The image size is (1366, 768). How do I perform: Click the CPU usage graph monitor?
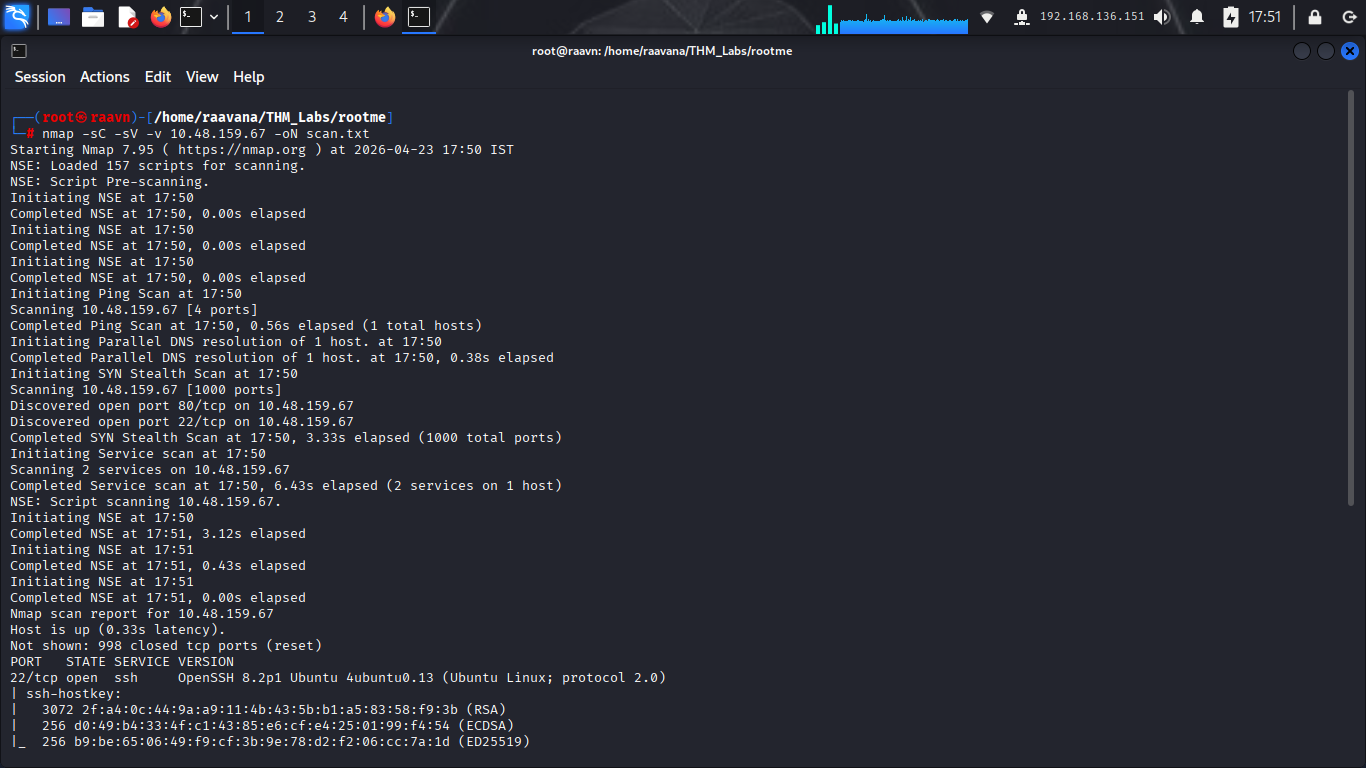coord(892,17)
